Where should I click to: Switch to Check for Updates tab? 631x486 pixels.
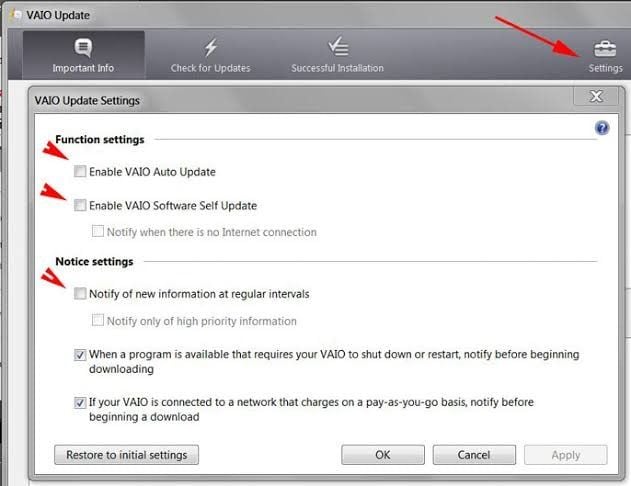[210, 55]
